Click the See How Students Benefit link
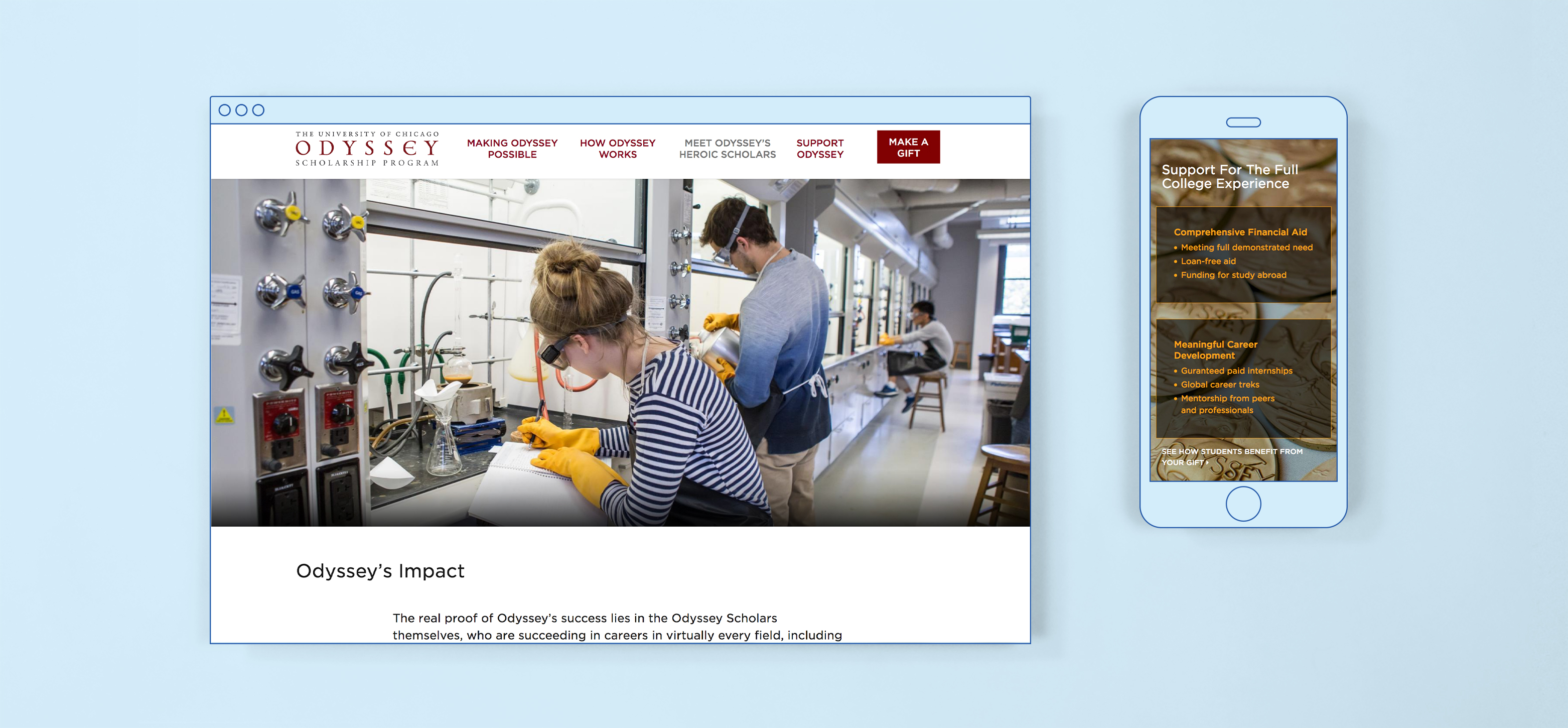This screenshot has height=728, width=1568. tap(1231, 456)
